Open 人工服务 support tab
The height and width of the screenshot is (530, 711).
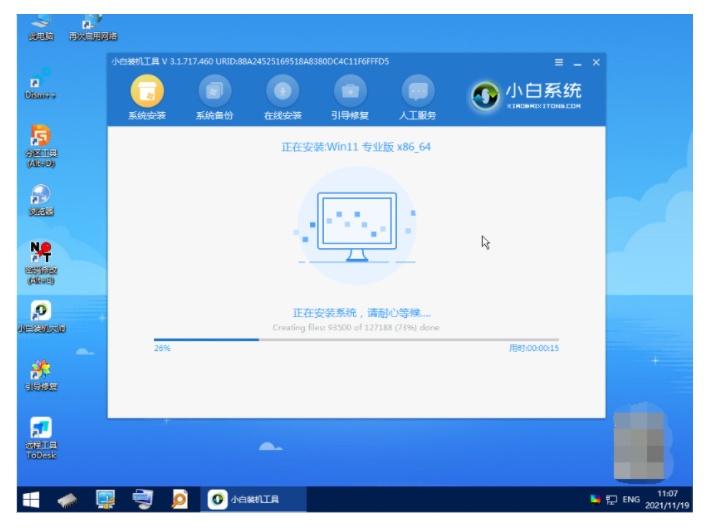tap(417, 93)
